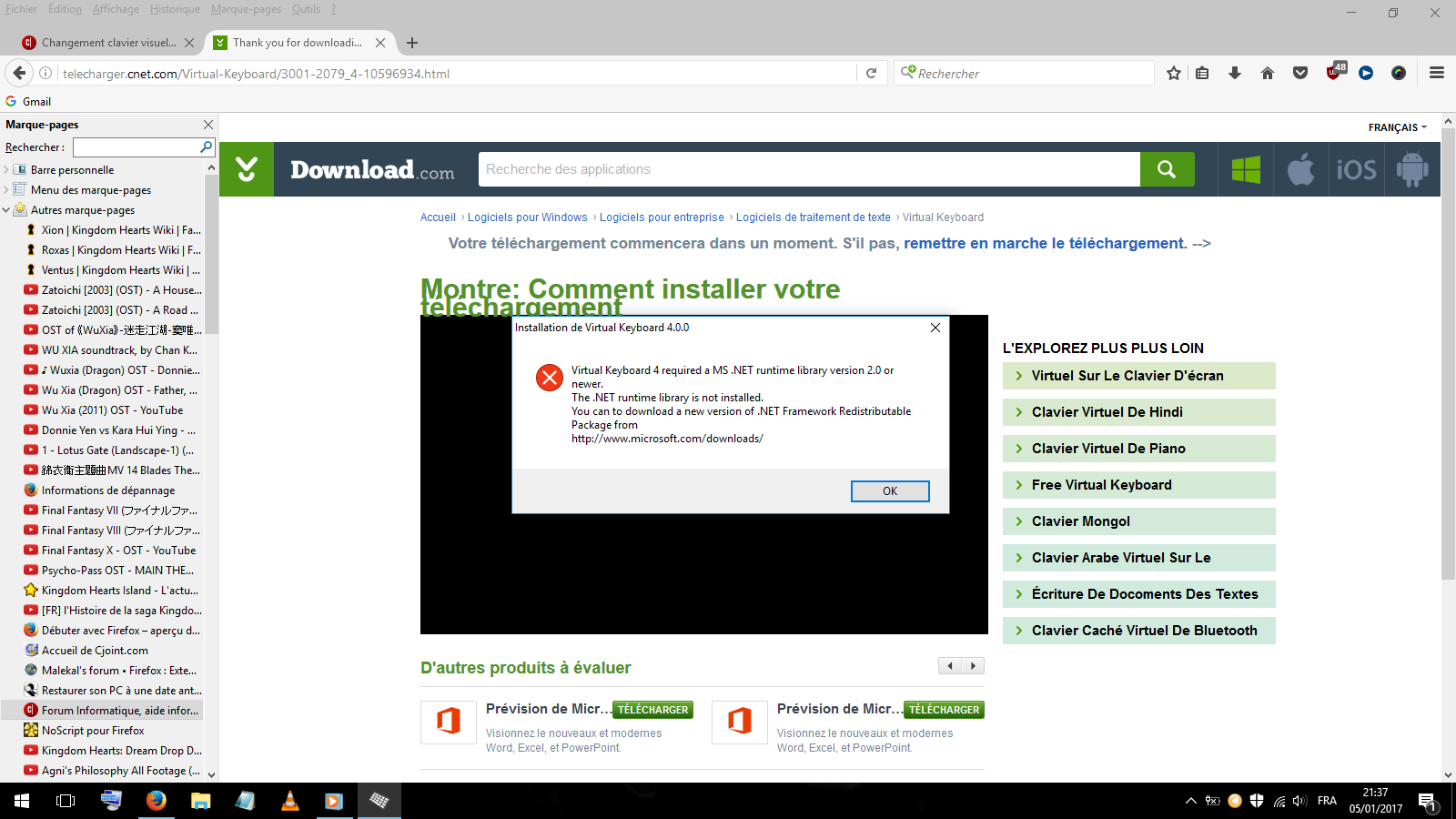The image size is (1456, 819).
Task: Switch to Changement clavier visuel tab
Action: click(x=107, y=43)
